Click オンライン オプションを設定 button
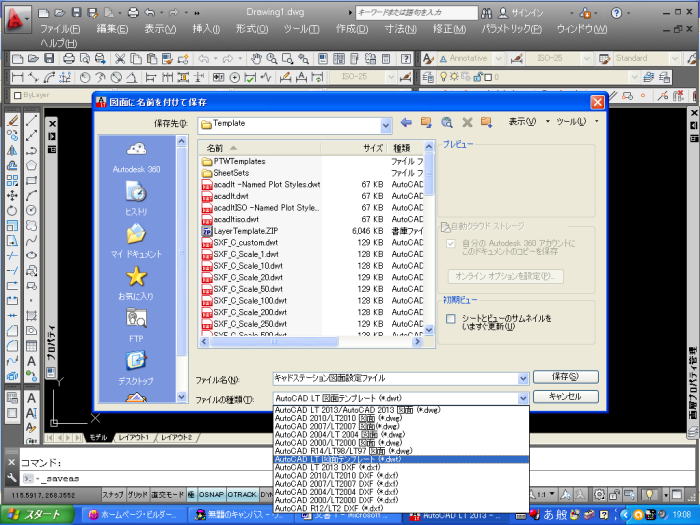 [x=505, y=276]
